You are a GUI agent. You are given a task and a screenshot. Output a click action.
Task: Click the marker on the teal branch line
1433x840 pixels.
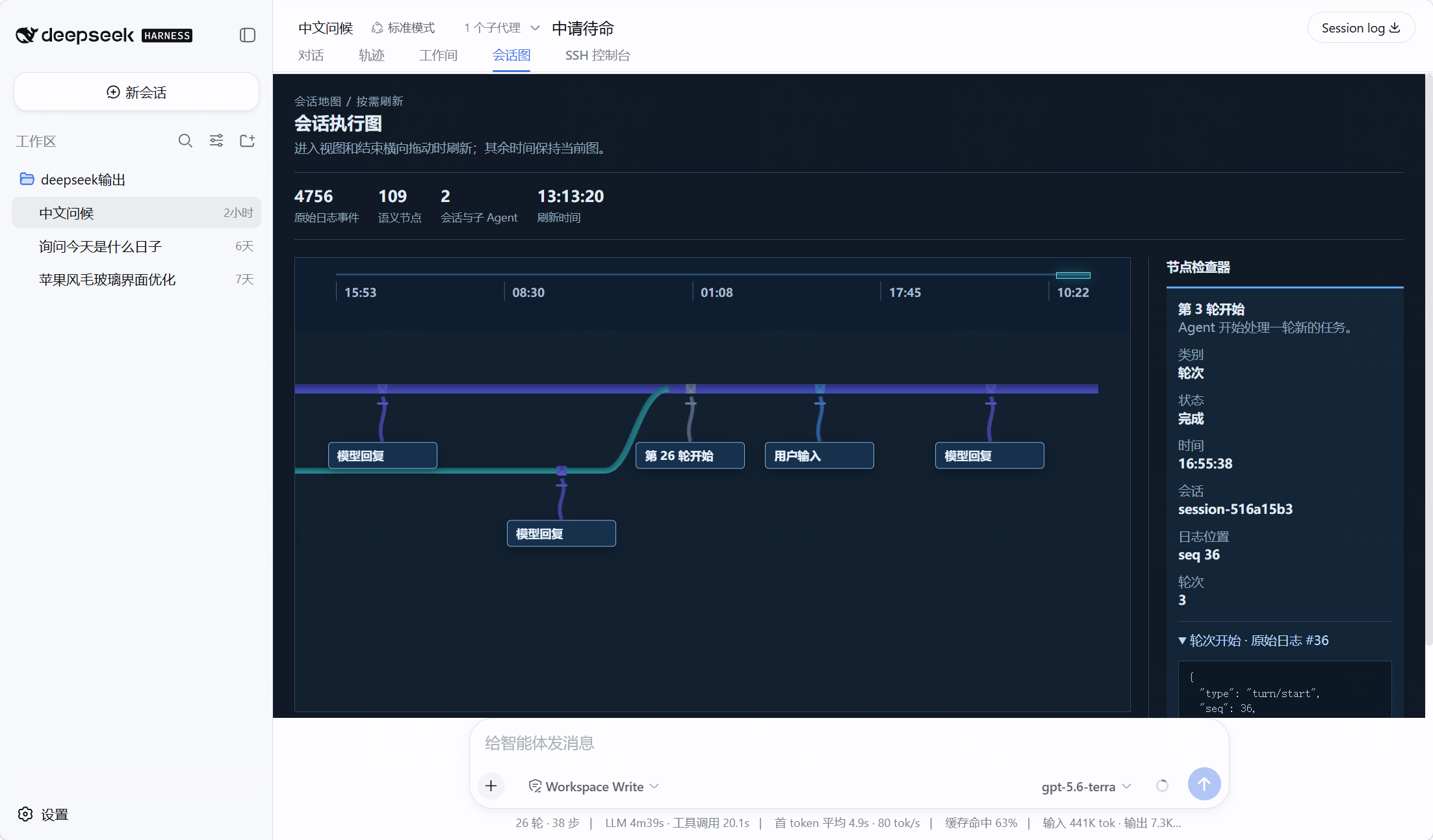click(562, 470)
